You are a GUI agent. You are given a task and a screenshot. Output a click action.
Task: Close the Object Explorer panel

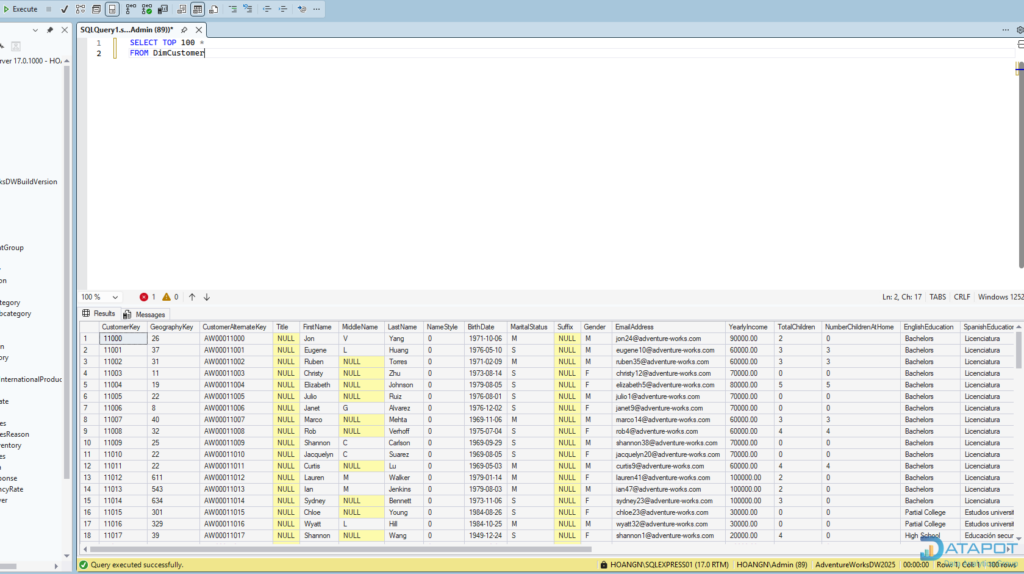(x=64, y=30)
